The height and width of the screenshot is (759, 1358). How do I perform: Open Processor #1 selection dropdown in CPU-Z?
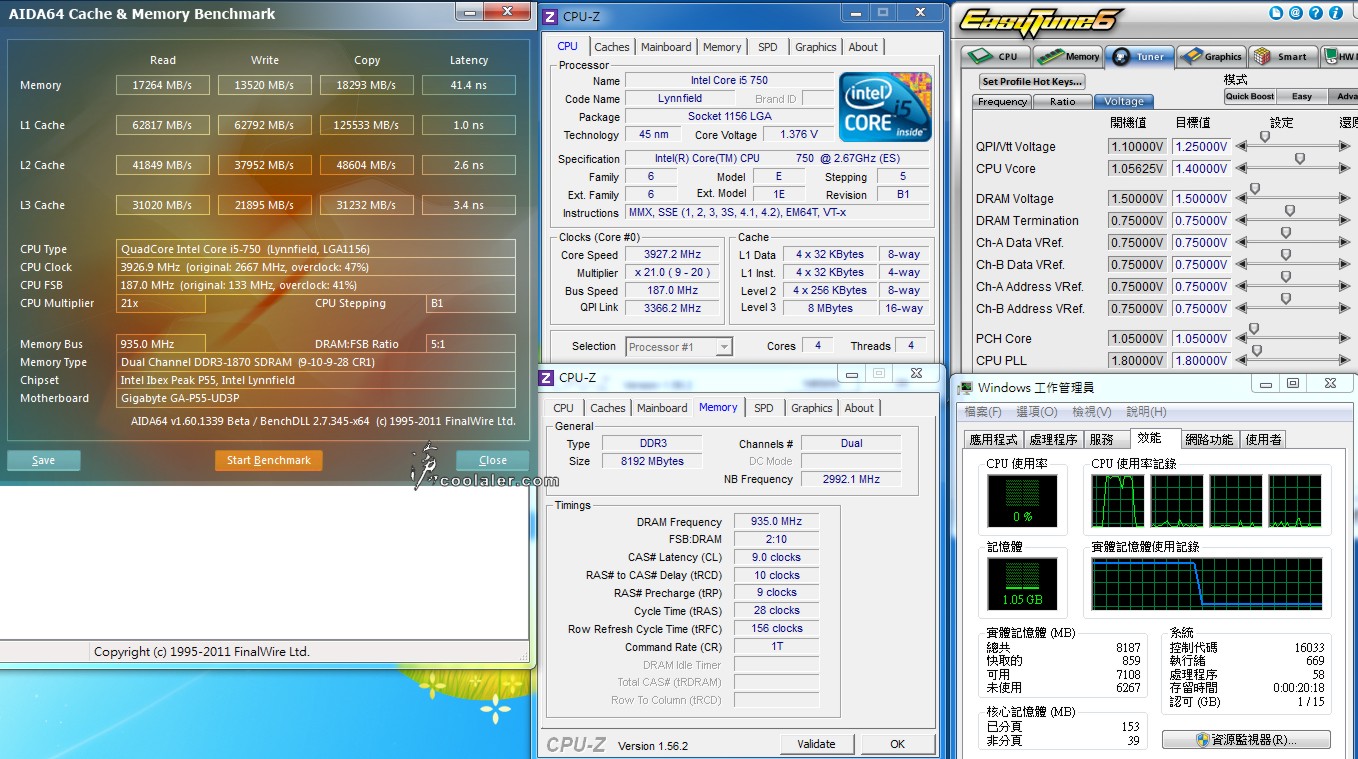tap(679, 347)
